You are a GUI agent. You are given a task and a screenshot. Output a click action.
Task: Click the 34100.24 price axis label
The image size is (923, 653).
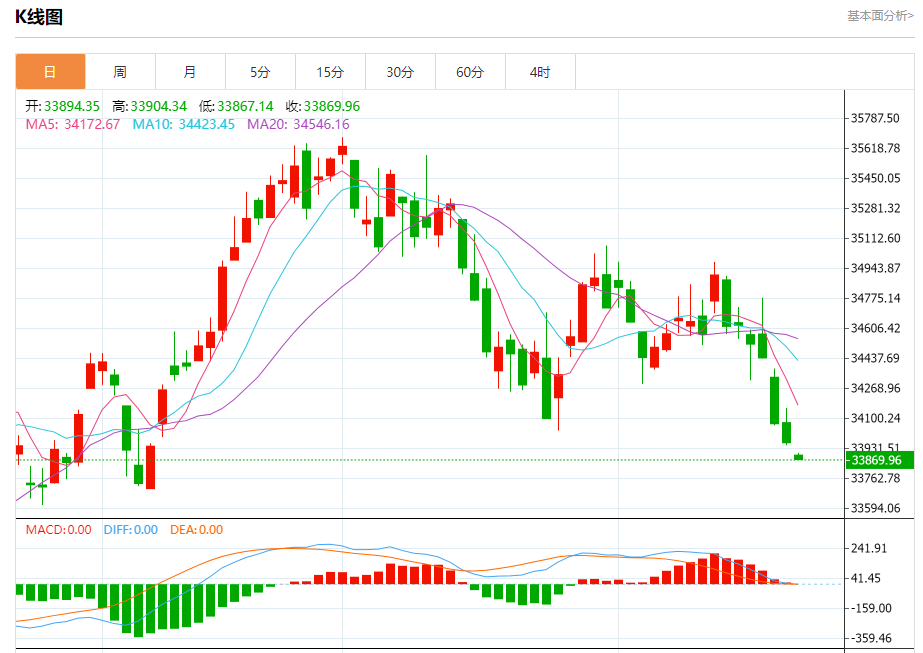point(875,419)
